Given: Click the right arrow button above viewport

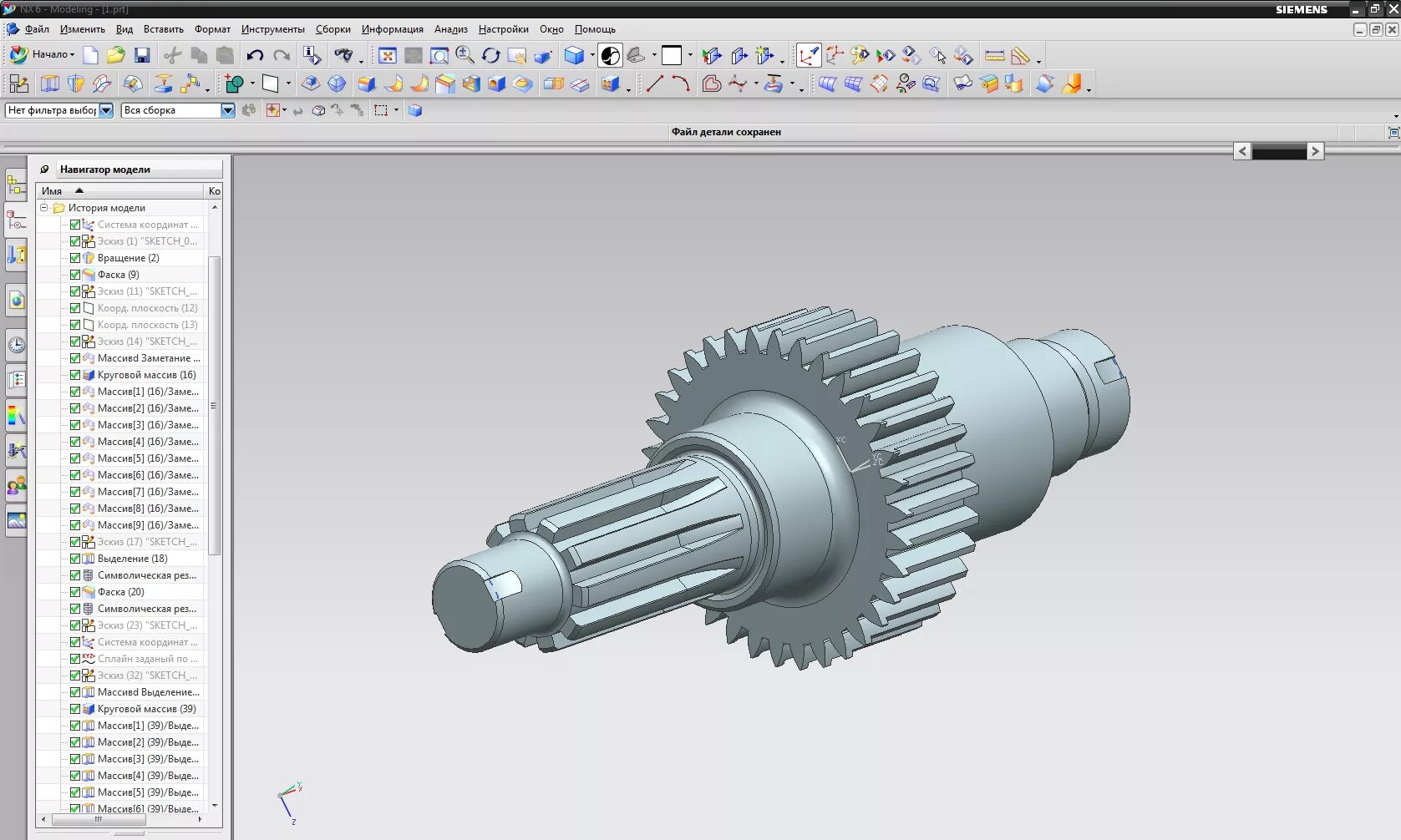Looking at the screenshot, I should pyautogui.click(x=1315, y=151).
